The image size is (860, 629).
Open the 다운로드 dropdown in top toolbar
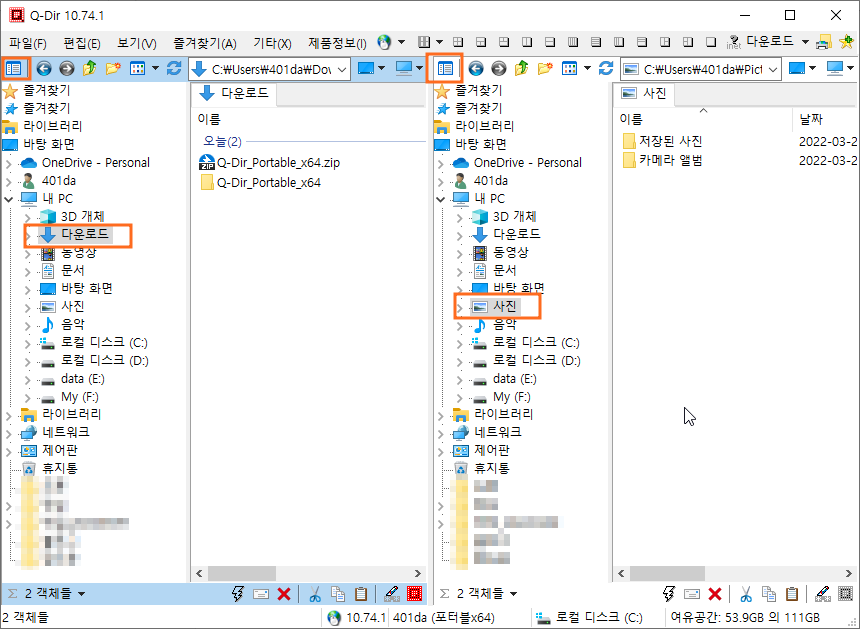pos(805,42)
